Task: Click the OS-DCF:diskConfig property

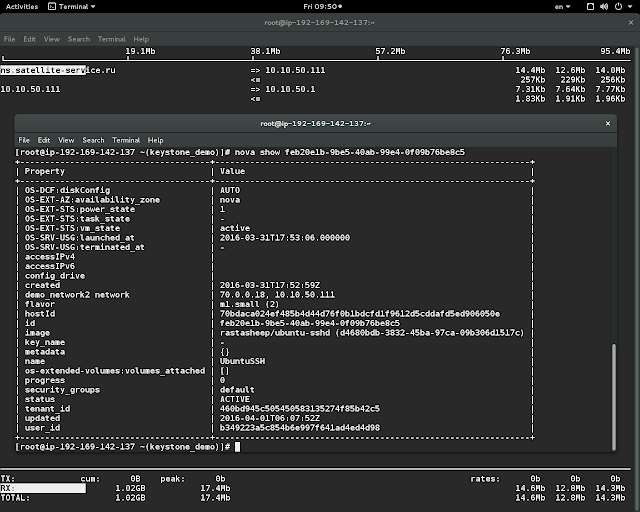Action: [x=67, y=190]
